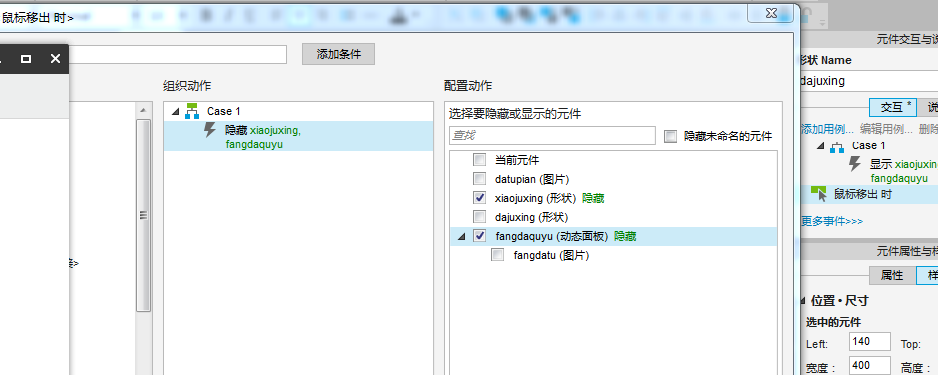Collapse the fangdaquyu dynamic panel node
938x375 pixels.
pos(461,237)
